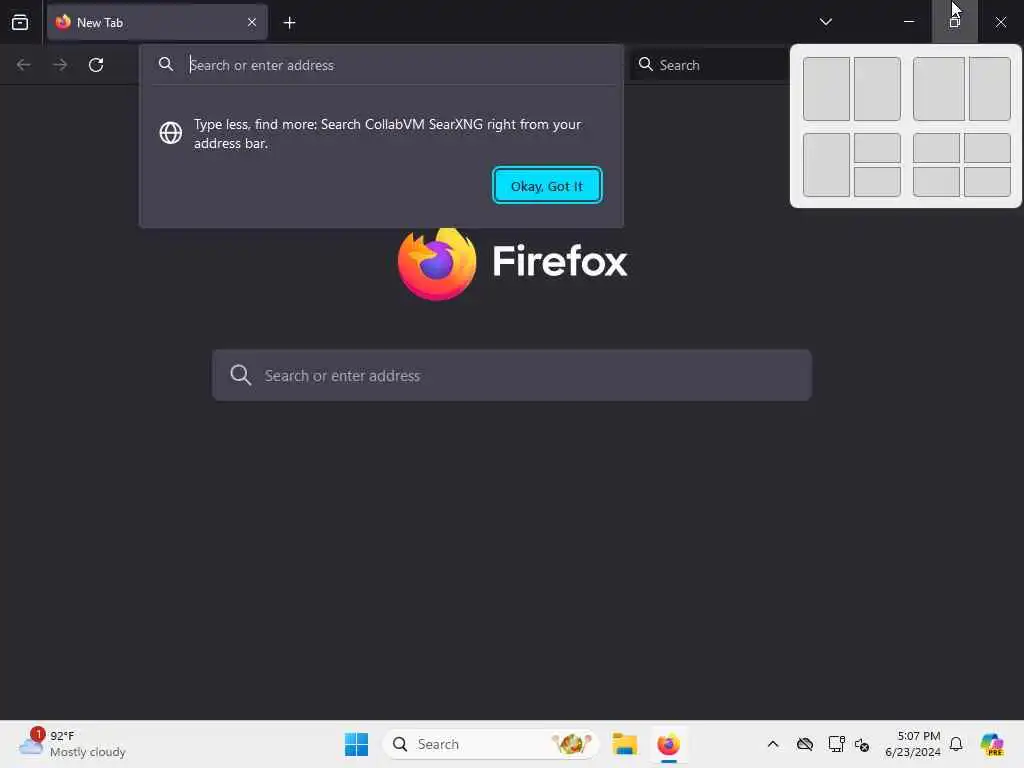The image size is (1024, 768).
Task: Open a new tab with the plus button
Action: pyautogui.click(x=289, y=23)
